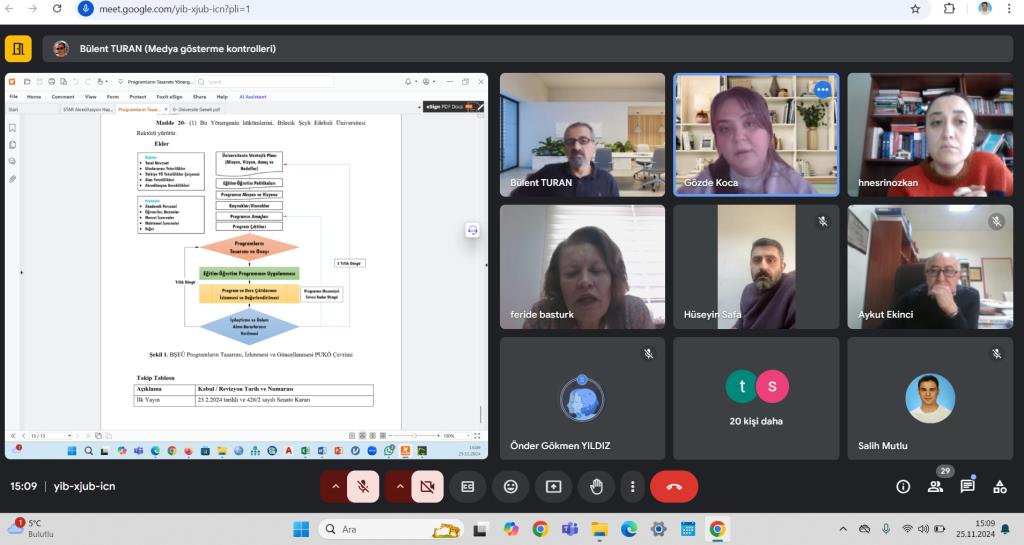1024x545 pixels.
Task: Open Microsoft Teams from the taskbar
Action: [569, 529]
